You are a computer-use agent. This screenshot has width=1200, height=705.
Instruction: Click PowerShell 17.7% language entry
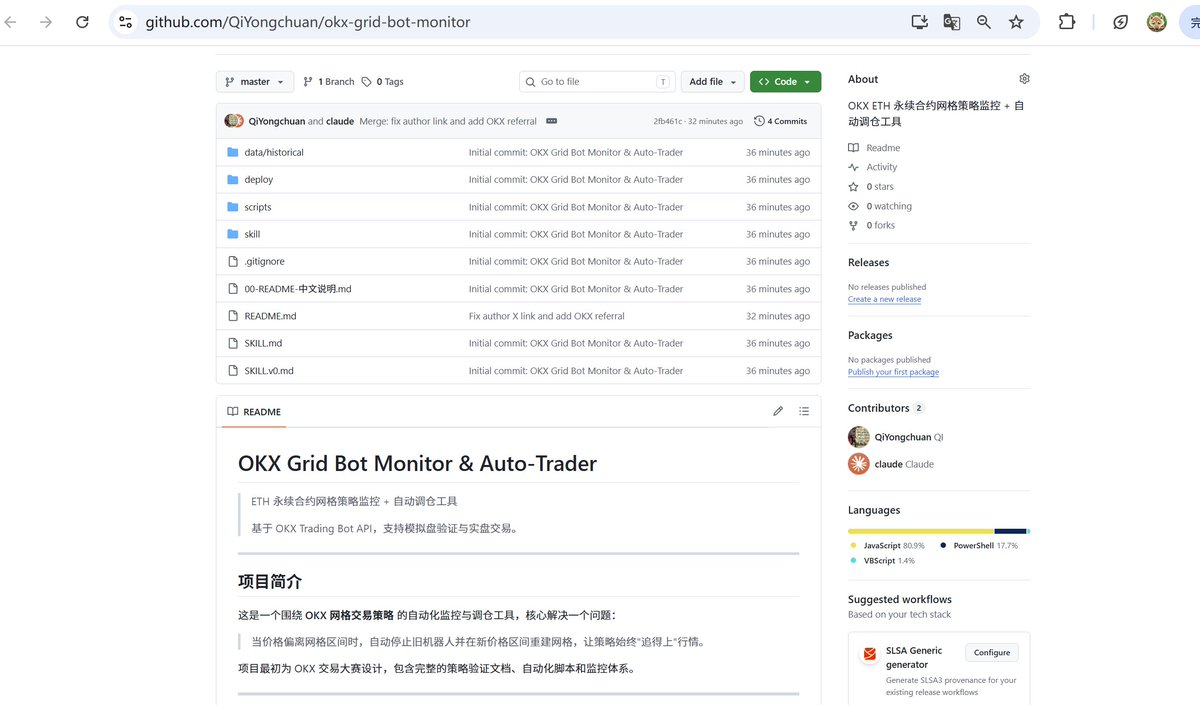[x=979, y=546]
